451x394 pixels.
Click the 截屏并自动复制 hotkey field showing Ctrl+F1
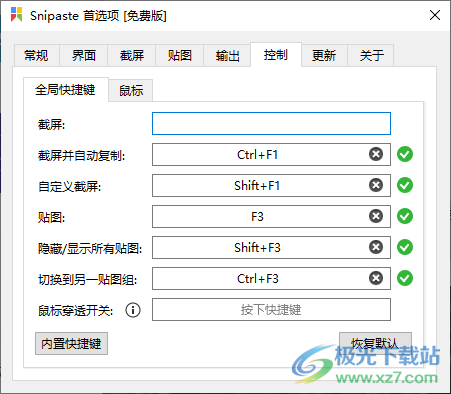(x=271, y=155)
